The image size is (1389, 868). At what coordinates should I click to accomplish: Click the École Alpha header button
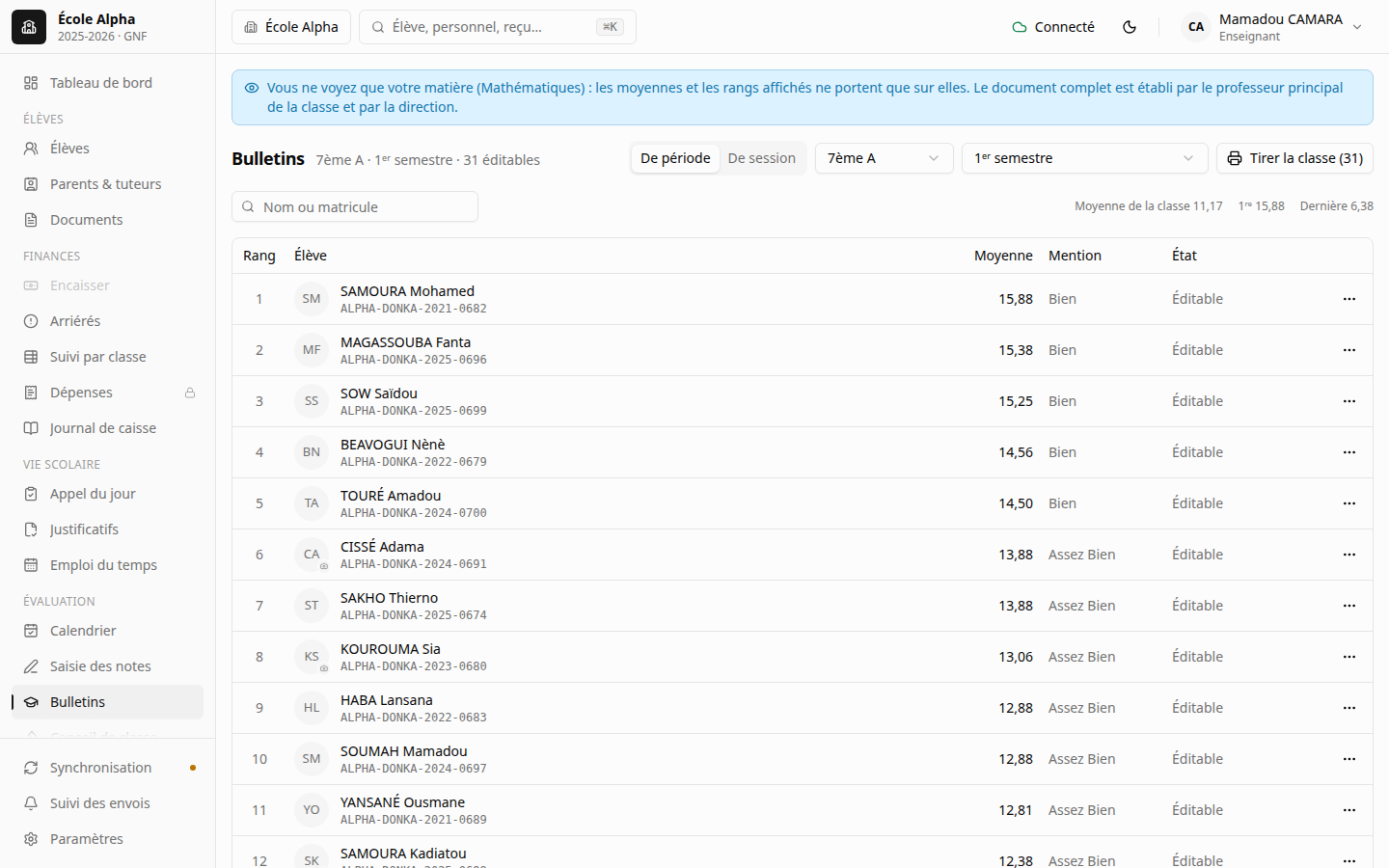coord(291,27)
